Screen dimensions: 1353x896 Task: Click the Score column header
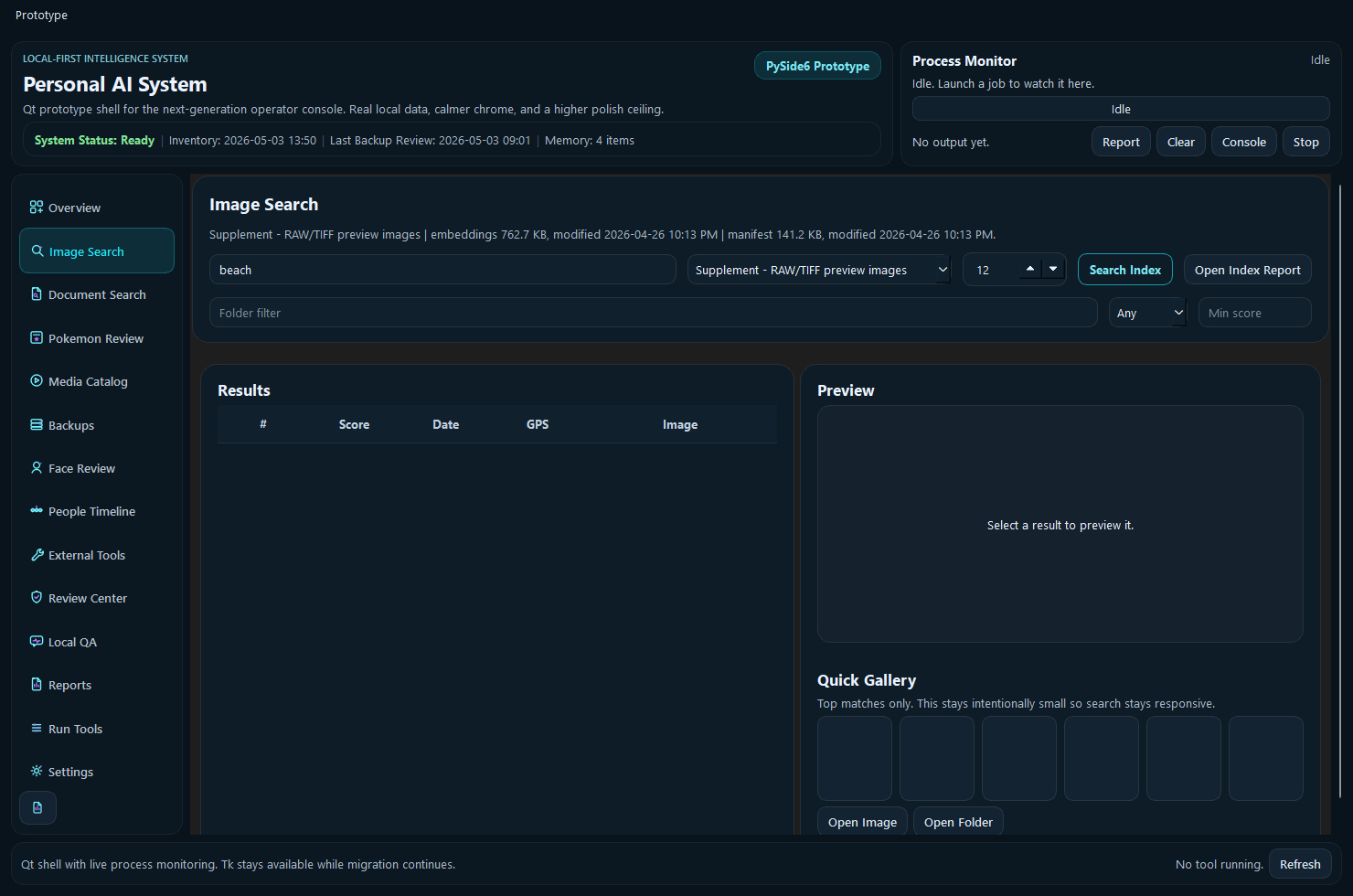point(354,424)
